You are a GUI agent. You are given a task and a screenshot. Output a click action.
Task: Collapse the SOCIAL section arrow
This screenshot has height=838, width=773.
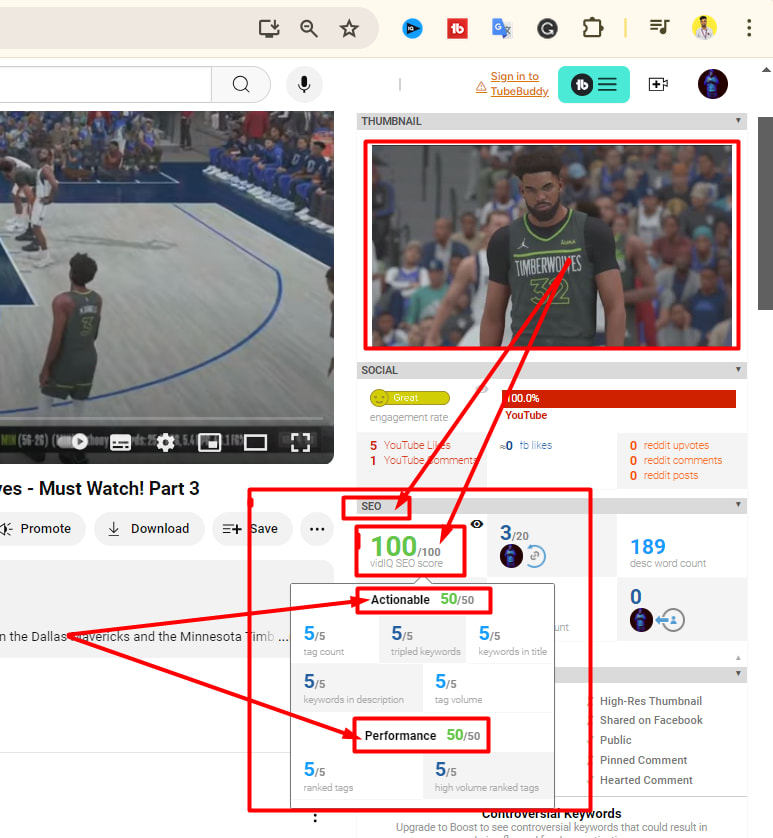coord(738,370)
